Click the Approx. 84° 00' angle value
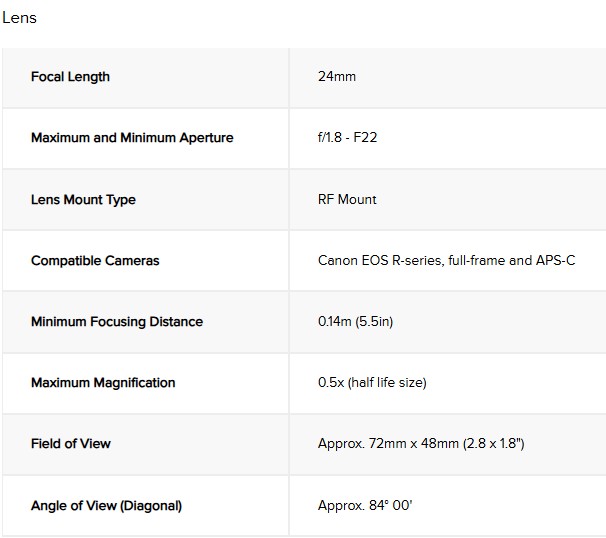The image size is (606, 538). [365, 506]
